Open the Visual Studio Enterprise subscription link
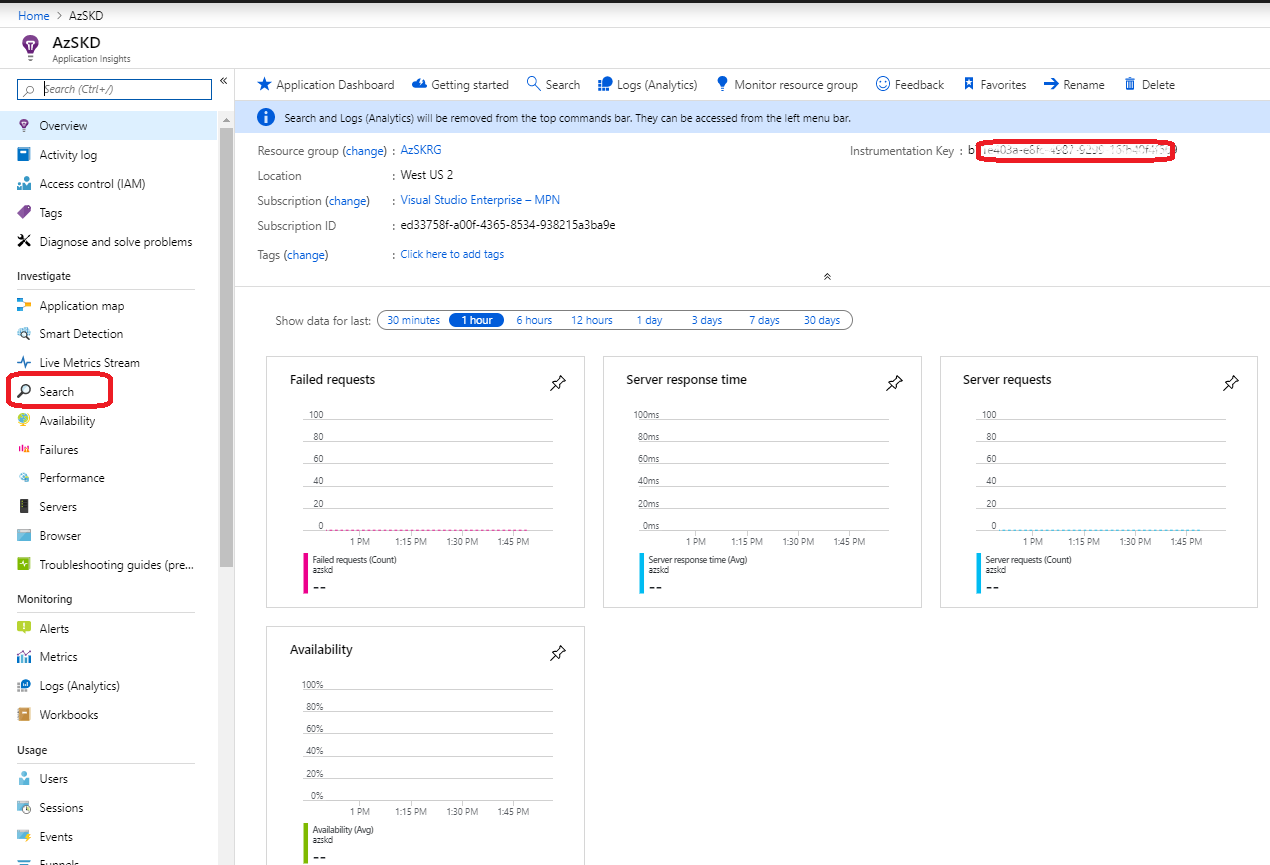The height and width of the screenshot is (865, 1270). click(480, 200)
